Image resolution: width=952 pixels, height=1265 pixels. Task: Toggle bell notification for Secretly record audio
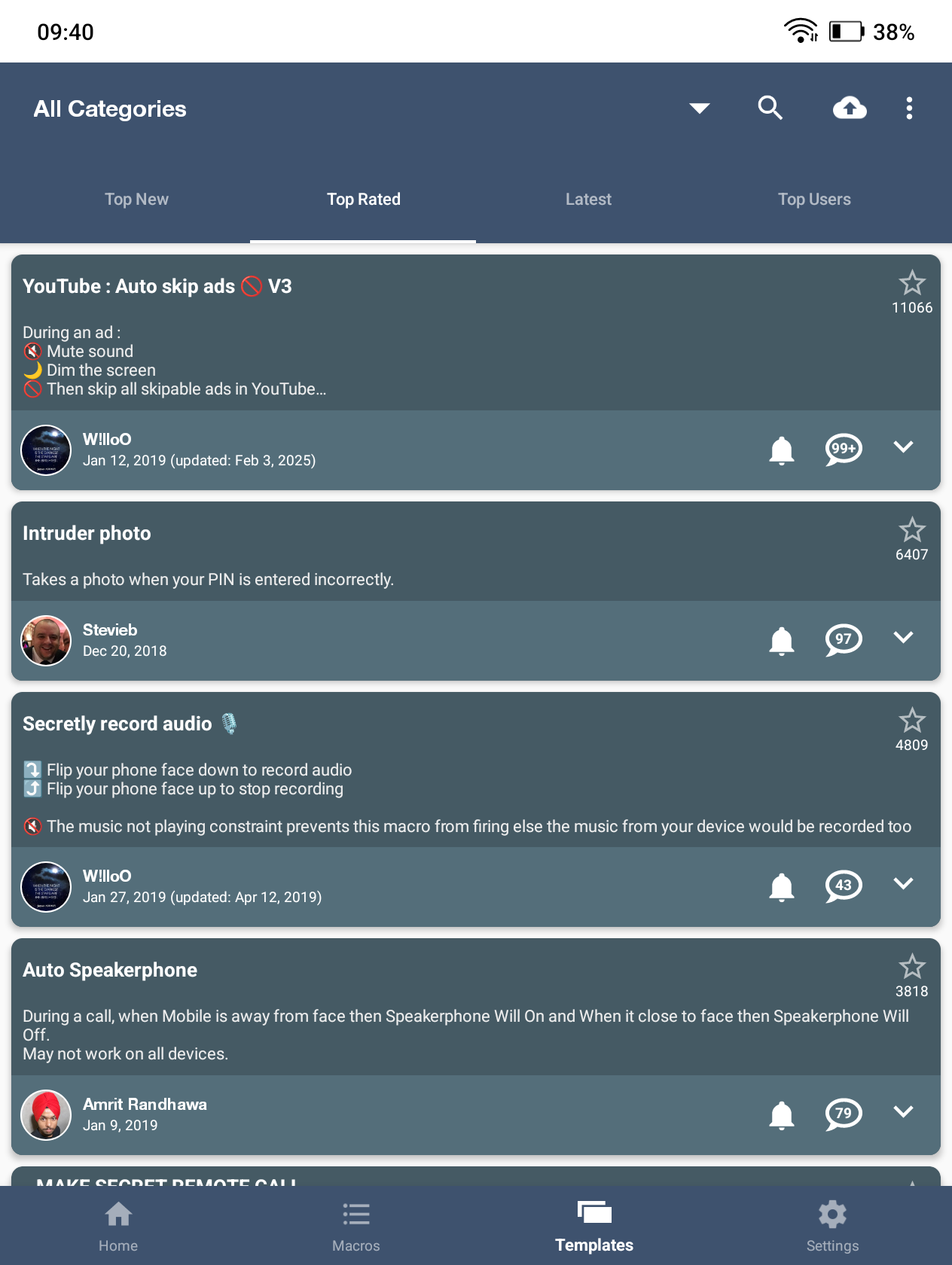[x=782, y=887]
